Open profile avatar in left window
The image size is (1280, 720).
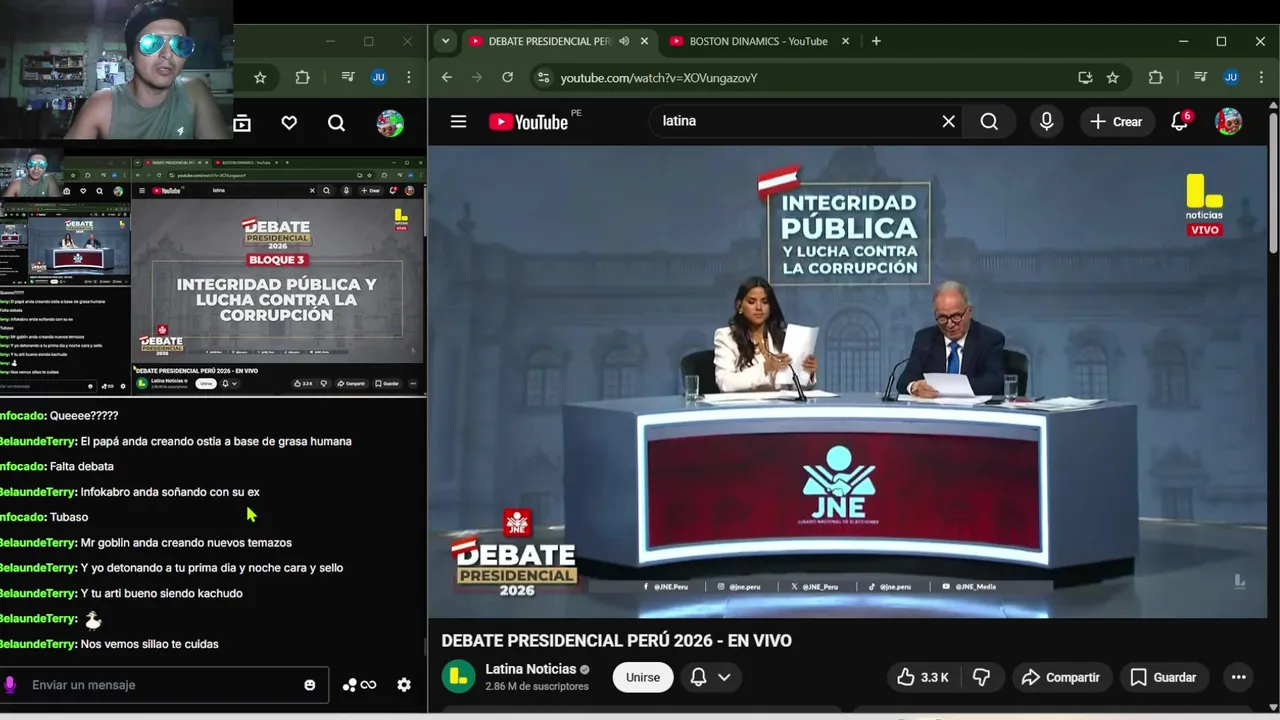pos(390,123)
